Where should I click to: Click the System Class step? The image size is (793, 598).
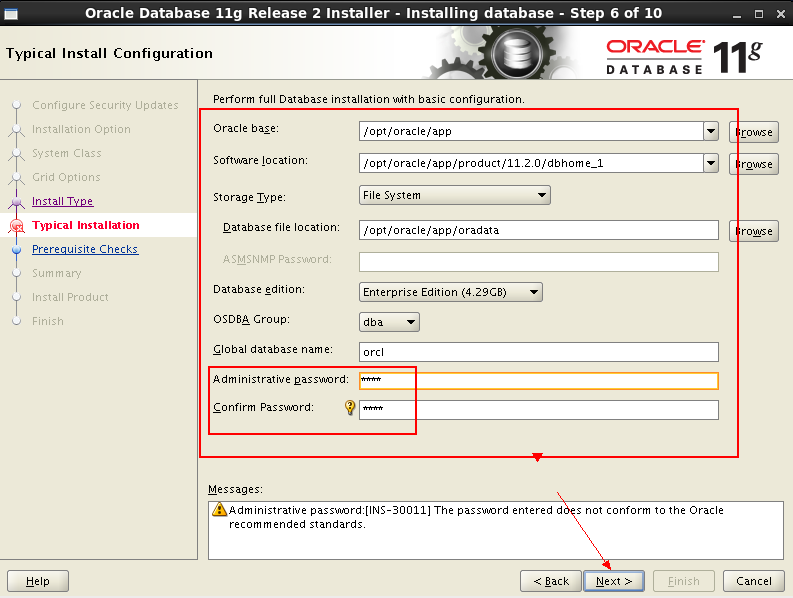[x=67, y=153]
